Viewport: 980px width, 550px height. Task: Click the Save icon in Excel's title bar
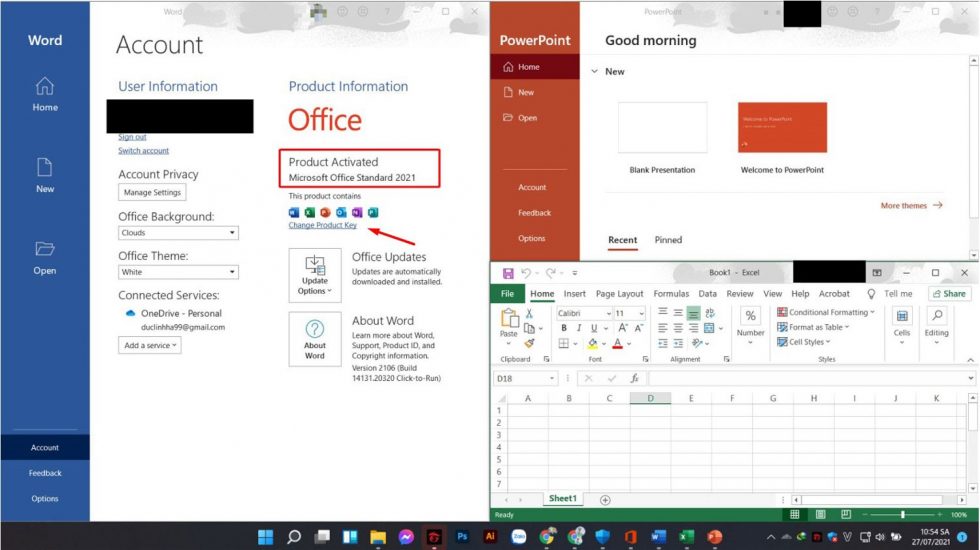pos(508,273)
